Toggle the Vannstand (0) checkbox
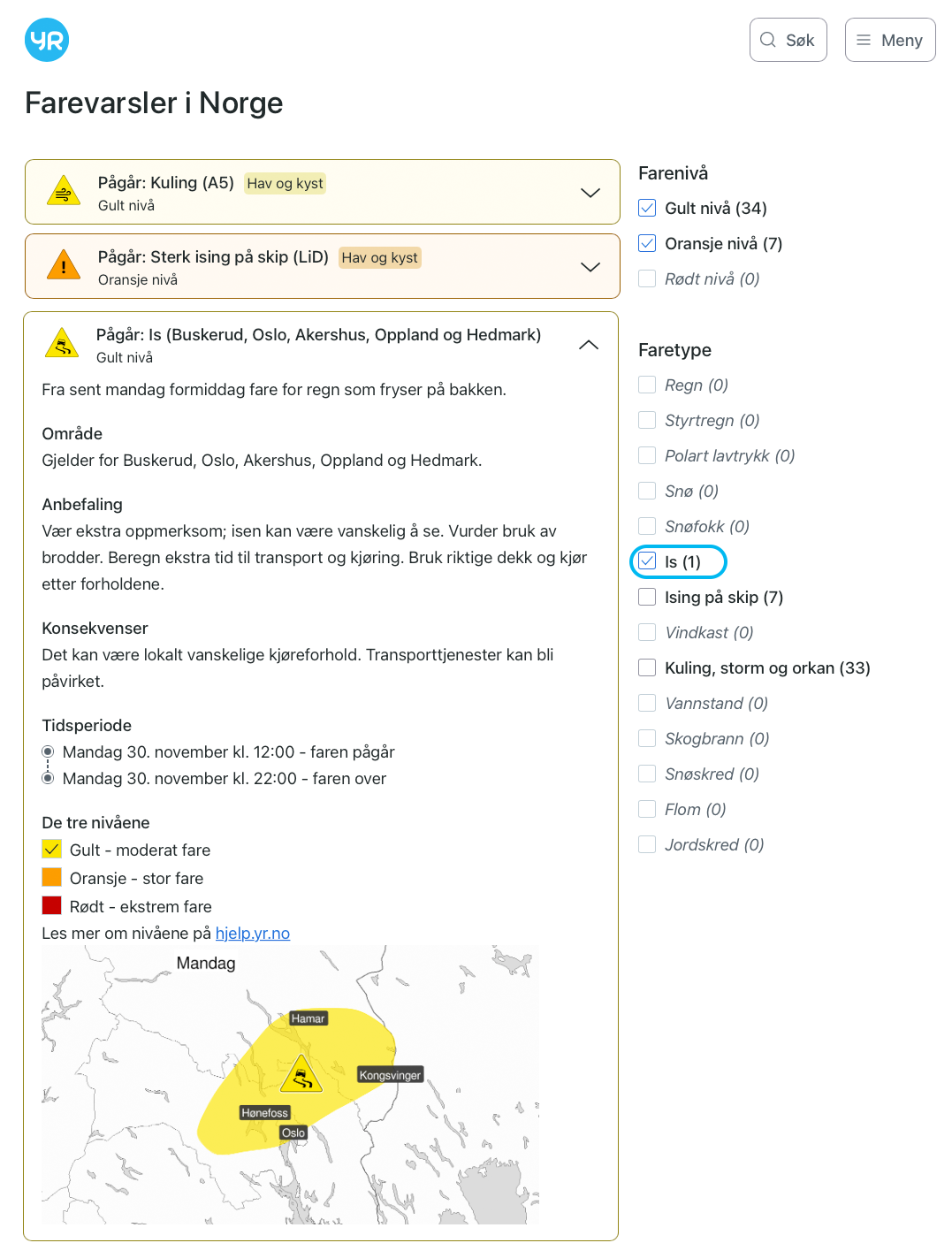 [647, 703]
